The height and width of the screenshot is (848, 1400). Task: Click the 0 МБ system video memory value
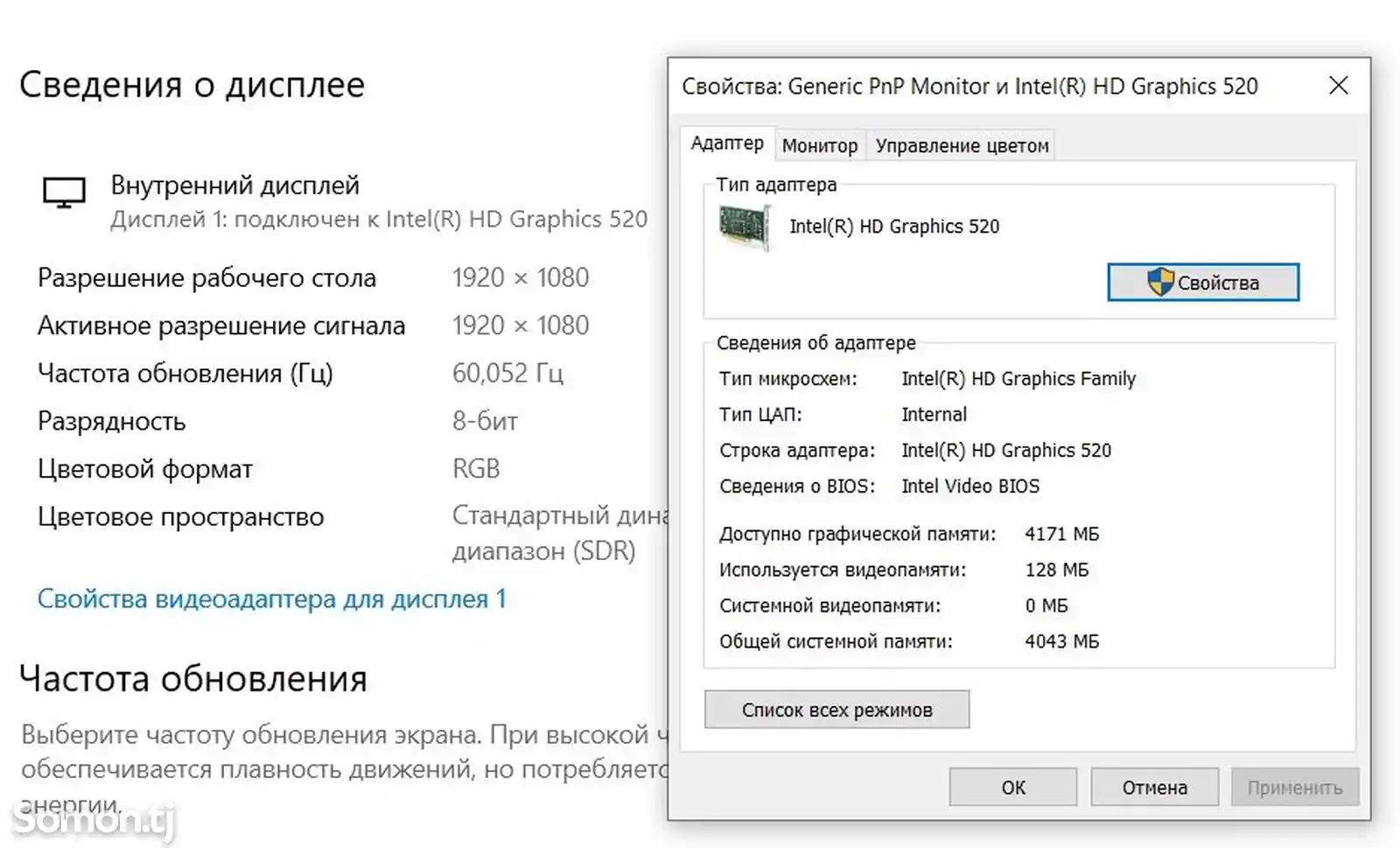[1046, 606]
